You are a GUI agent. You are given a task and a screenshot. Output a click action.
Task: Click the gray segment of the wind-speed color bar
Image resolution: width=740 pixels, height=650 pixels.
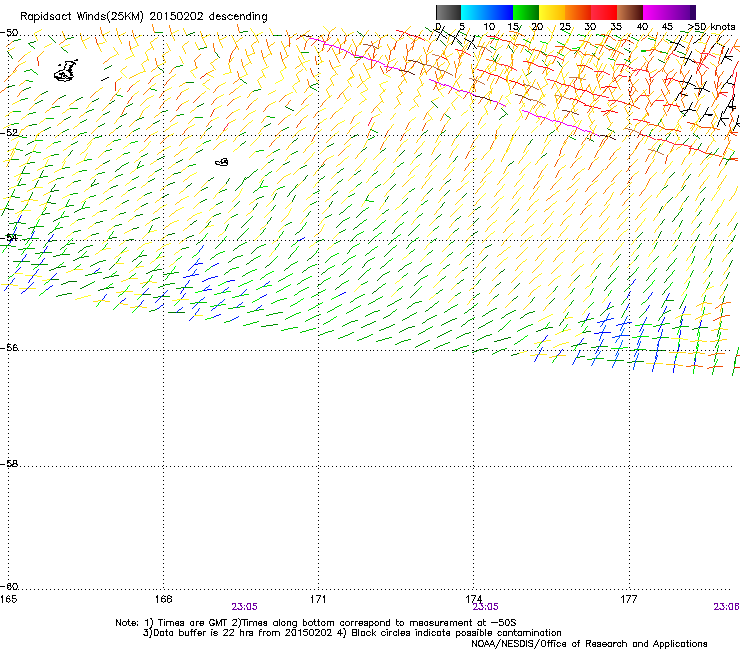[448, 12]
